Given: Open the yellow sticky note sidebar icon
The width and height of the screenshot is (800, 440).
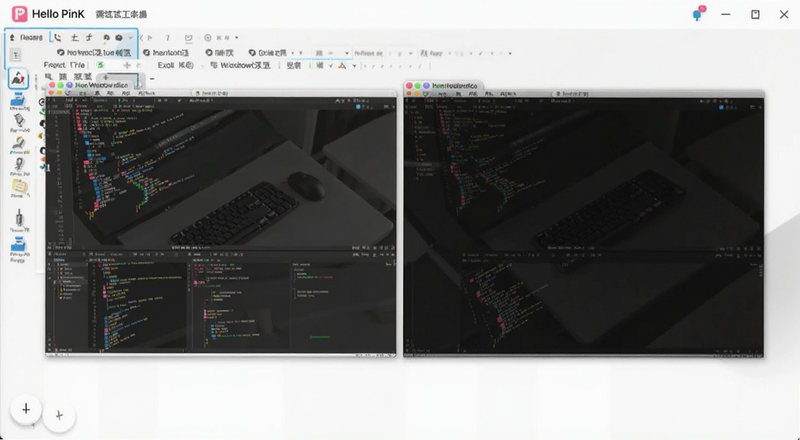Looking at the screenshot, I should [x=19, y=188].
